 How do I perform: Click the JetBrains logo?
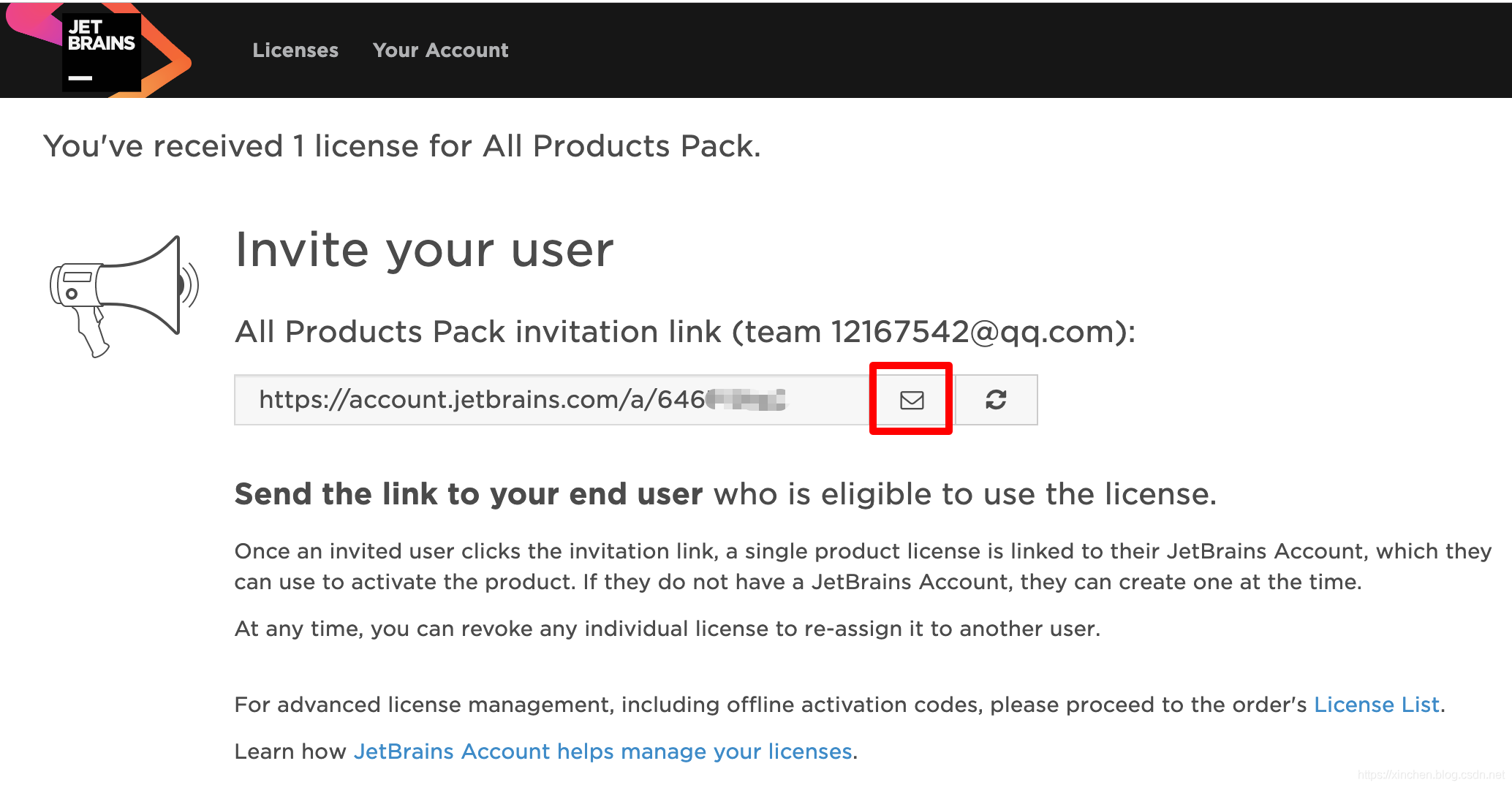coord(102,51)
